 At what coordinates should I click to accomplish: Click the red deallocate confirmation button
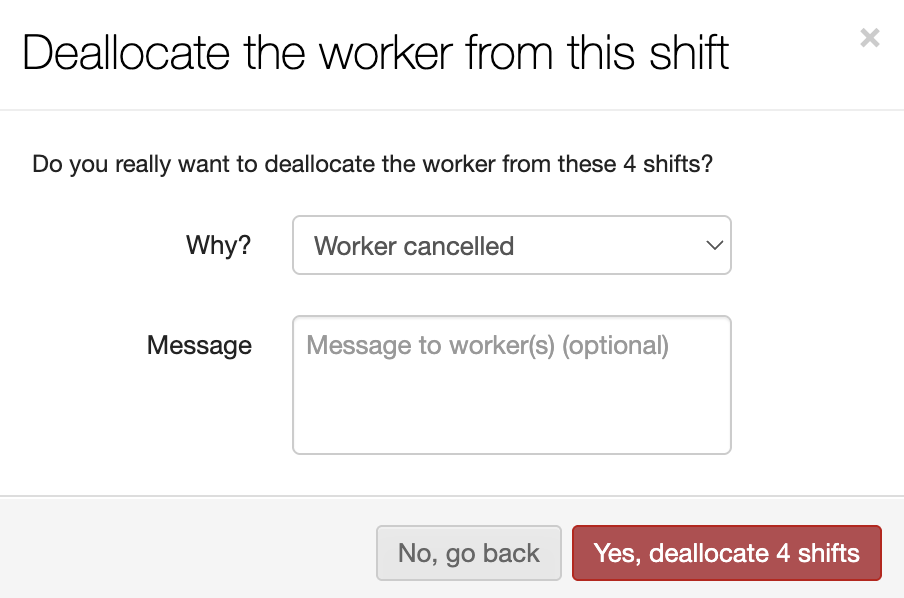726,553
